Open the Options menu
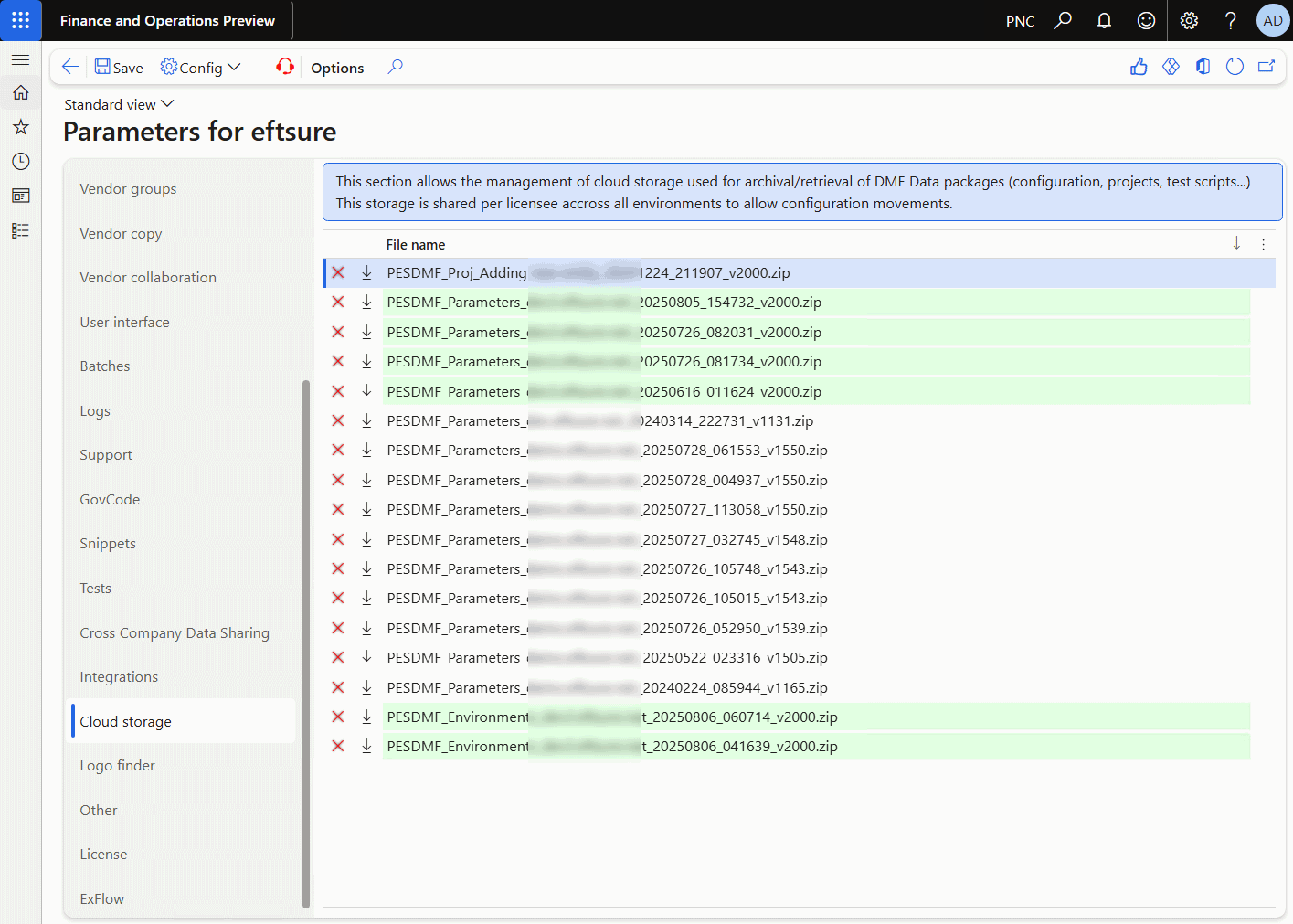This screenshot has height=924, width=1293. point(337,68)
